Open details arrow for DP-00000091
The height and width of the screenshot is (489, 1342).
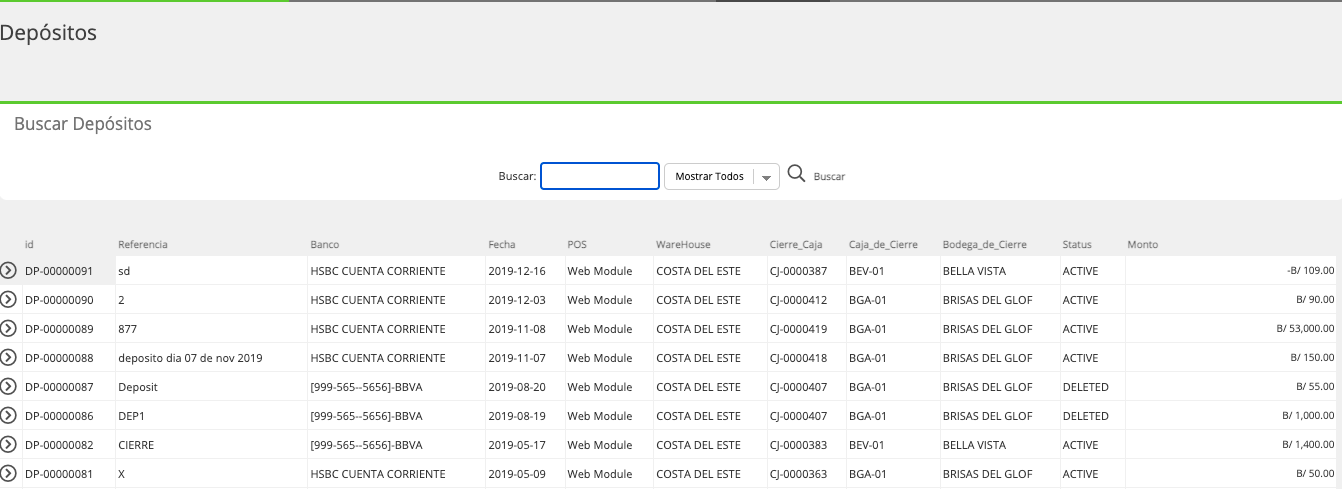click(x=9, y=270)
